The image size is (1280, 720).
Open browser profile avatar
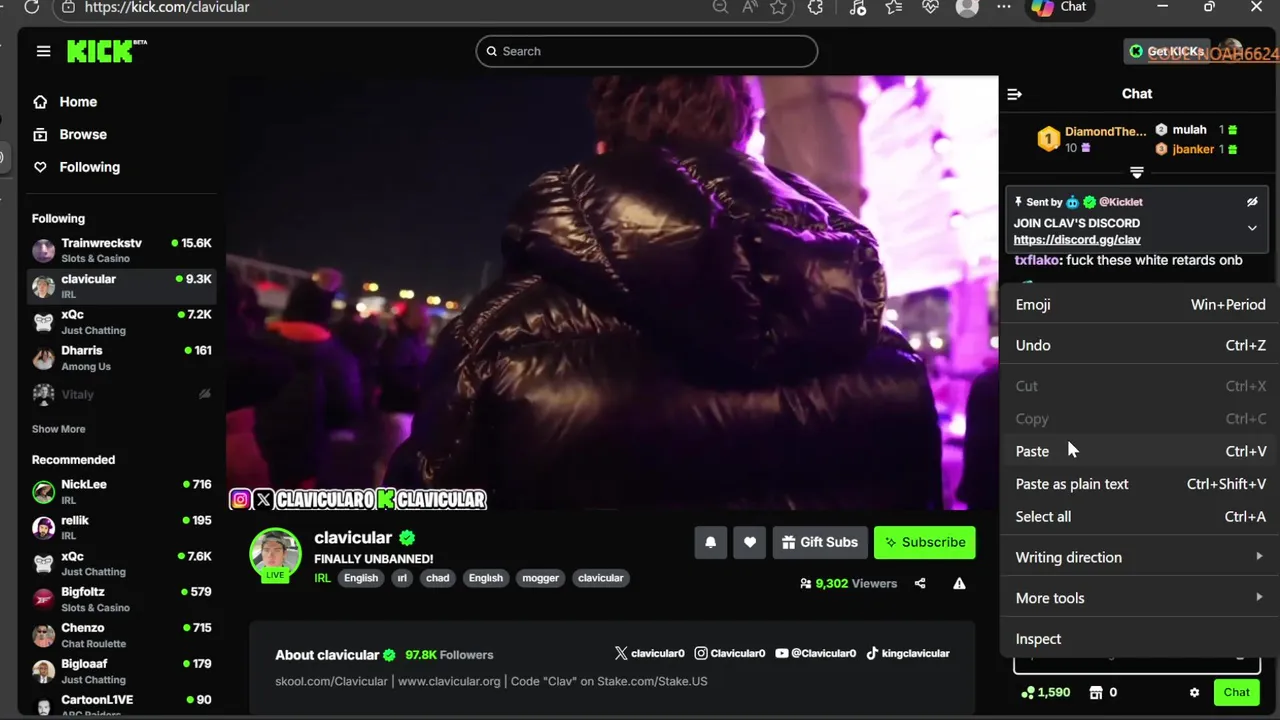pyautogui.click(x=967, y=7)
